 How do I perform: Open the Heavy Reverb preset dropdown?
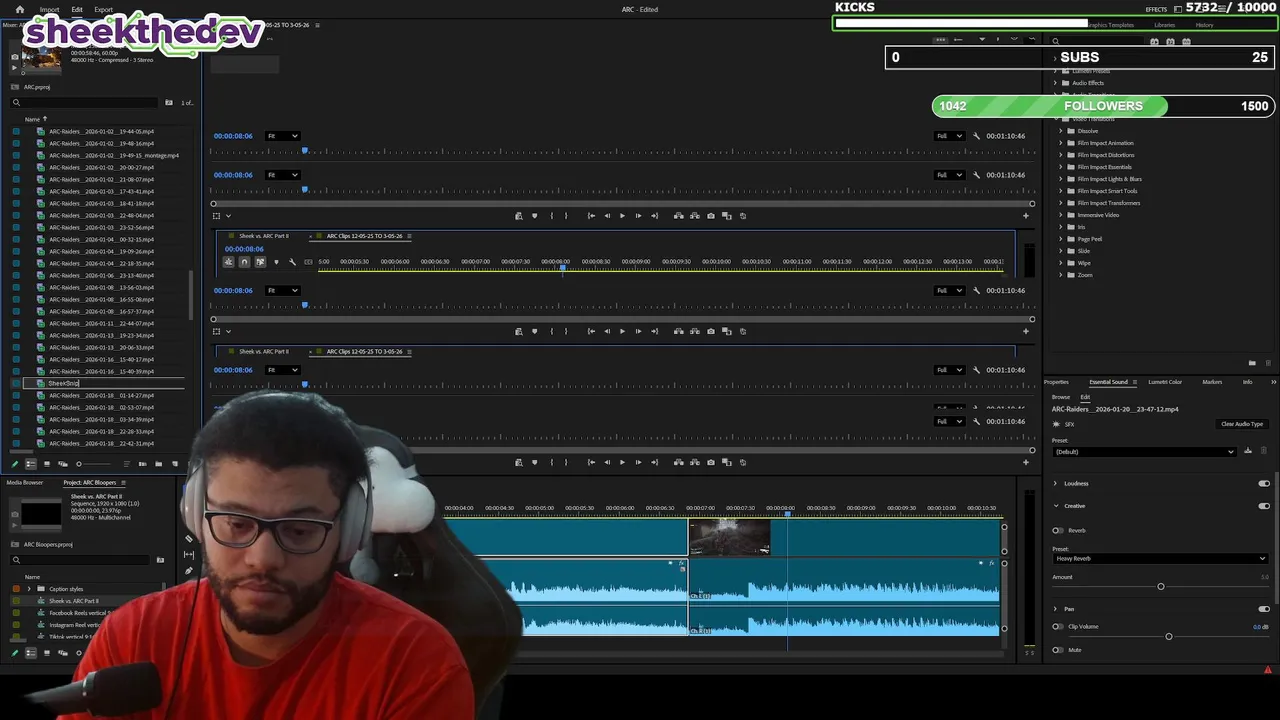coord(1160,558)
